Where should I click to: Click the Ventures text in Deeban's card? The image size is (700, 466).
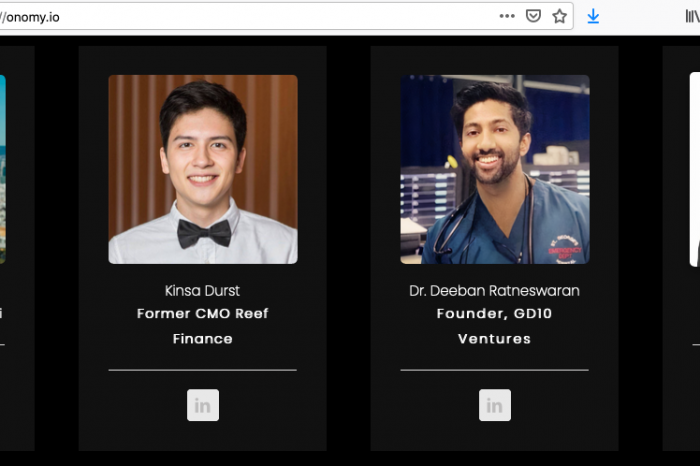click(x=494, y=339)
